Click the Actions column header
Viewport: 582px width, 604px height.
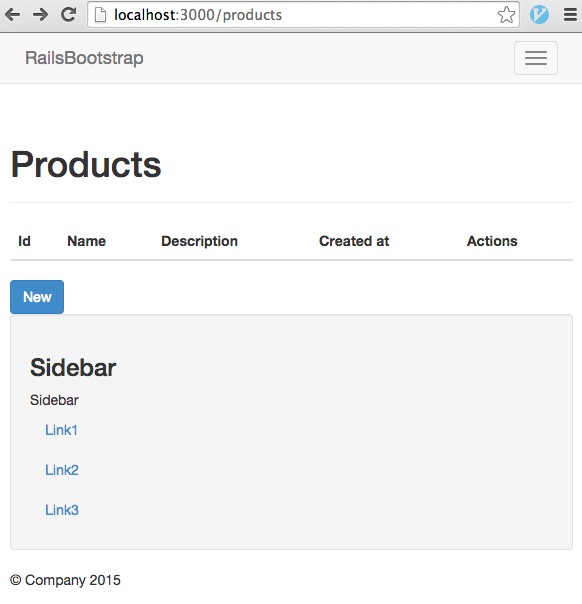pos(492,241)
